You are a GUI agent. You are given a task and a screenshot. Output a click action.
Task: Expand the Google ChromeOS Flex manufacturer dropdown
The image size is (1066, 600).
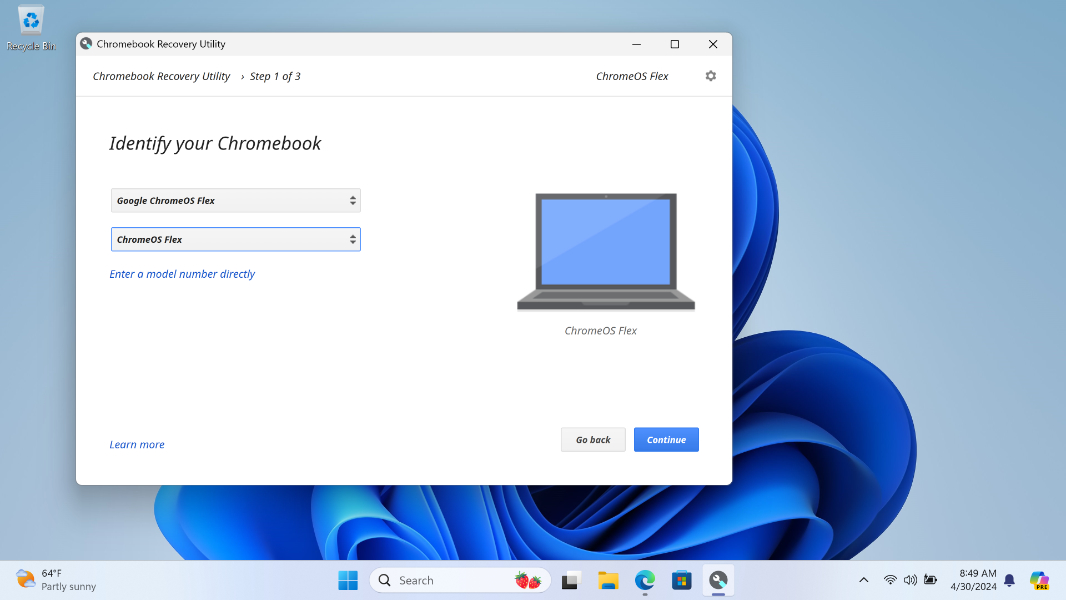[235, 201]
